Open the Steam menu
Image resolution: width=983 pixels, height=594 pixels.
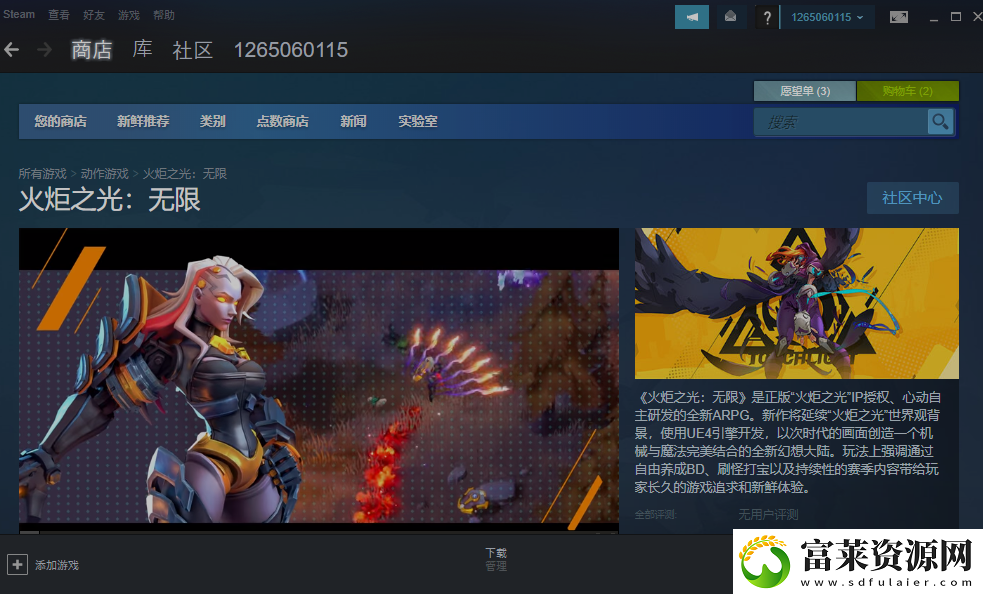tap(19, 14)
